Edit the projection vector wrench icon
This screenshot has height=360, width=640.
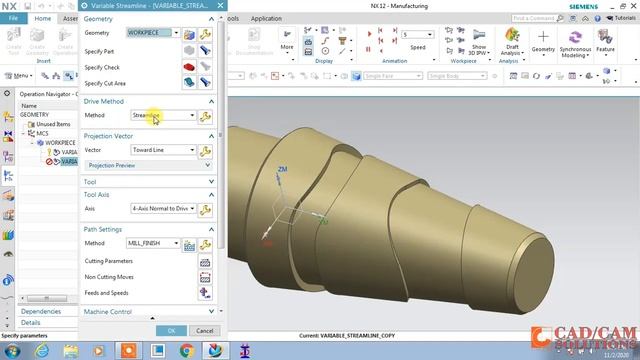point(205,151)
